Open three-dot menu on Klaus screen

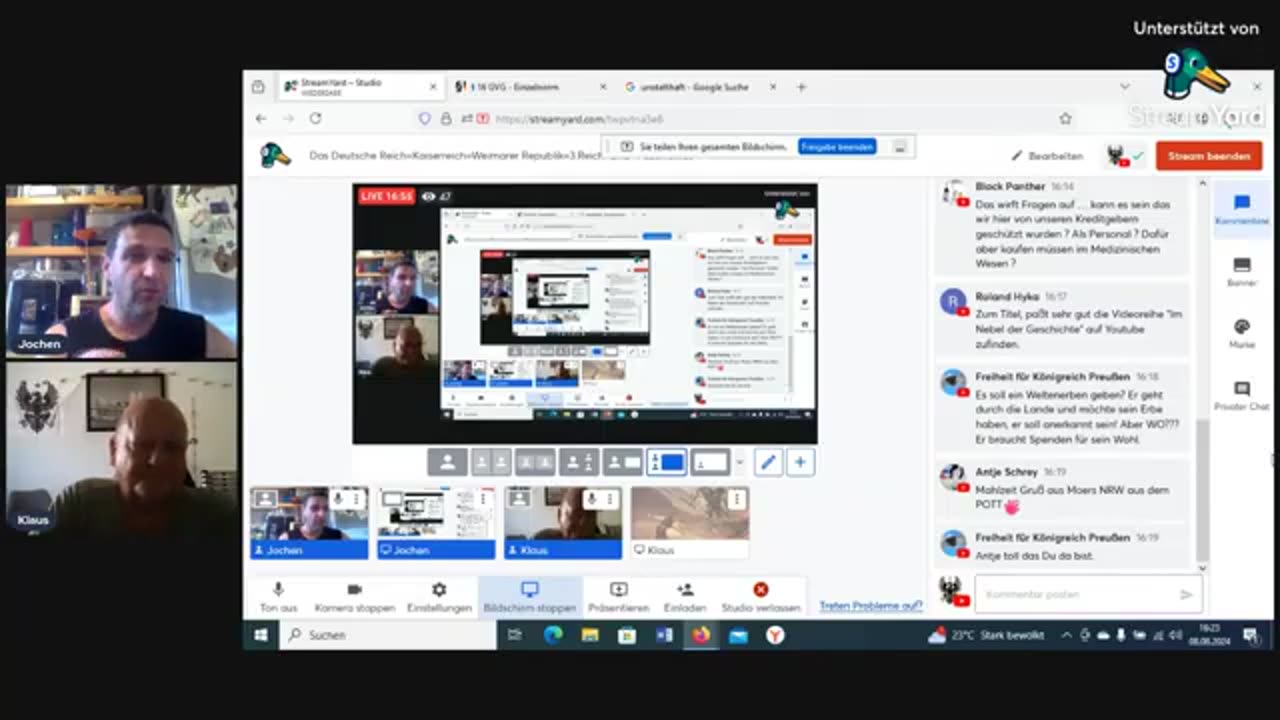737,499
